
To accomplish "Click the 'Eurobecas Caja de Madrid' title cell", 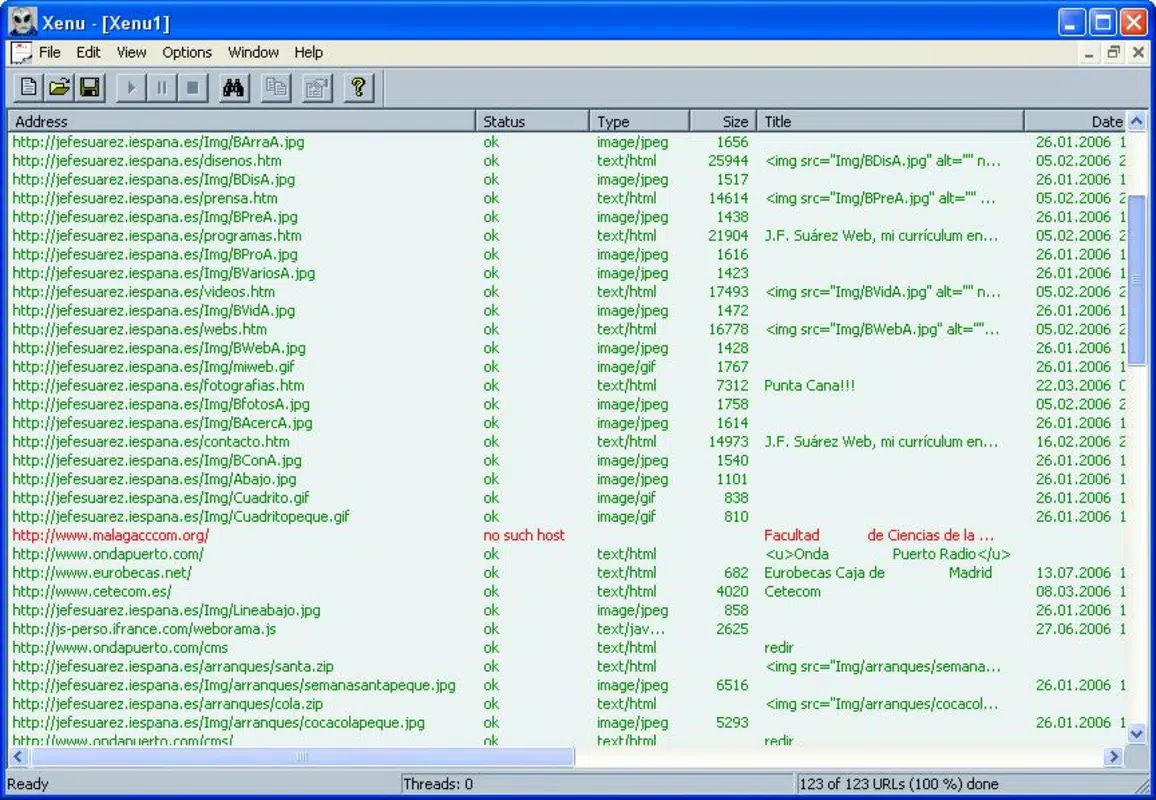I will (x=878, y=573).
